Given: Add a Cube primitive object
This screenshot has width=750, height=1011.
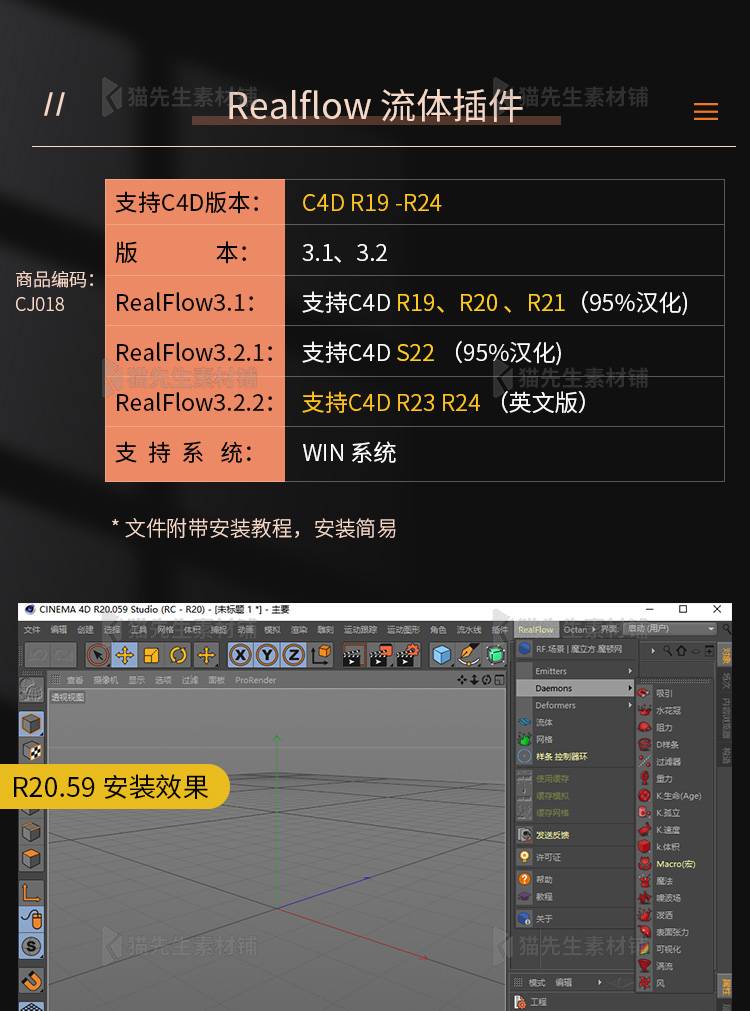Looking at the screenshot, I should click(442, 655).
